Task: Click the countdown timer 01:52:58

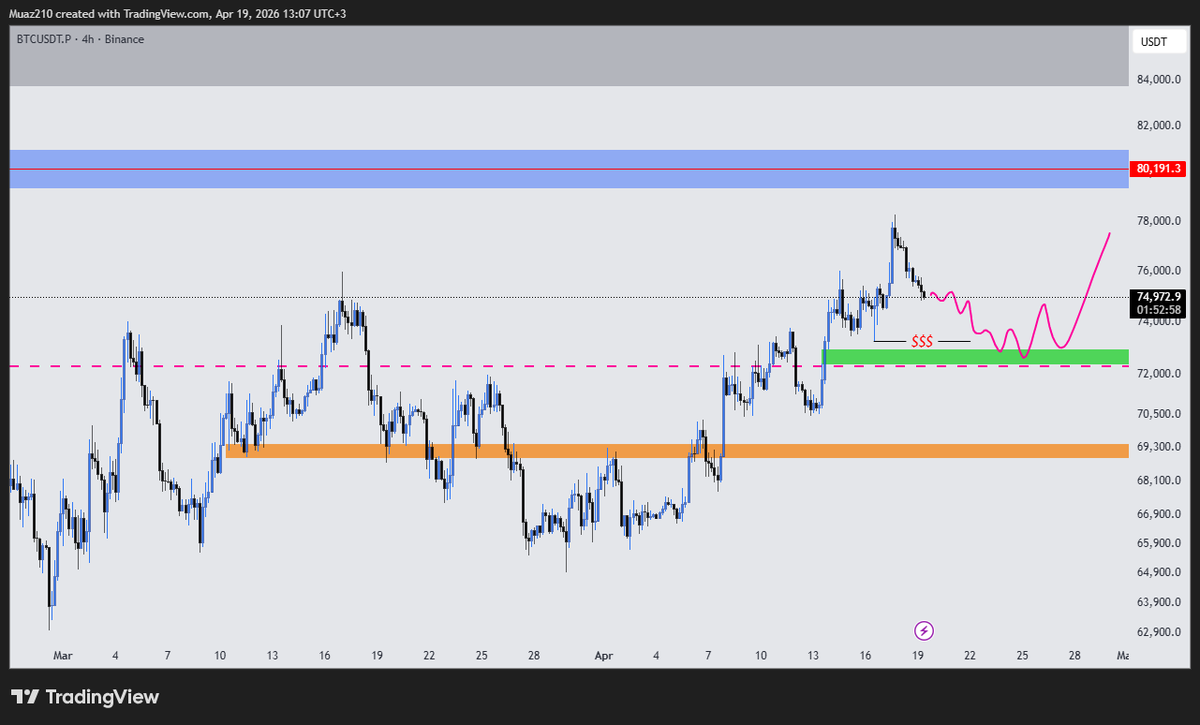Action: pos(1157,310)
